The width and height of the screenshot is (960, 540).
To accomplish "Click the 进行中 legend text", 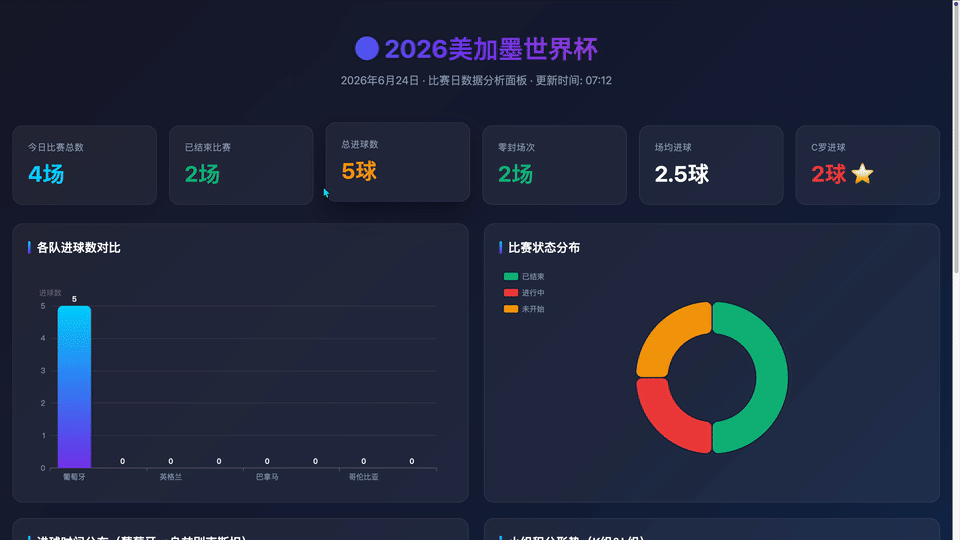I will (x=533, y=293).
